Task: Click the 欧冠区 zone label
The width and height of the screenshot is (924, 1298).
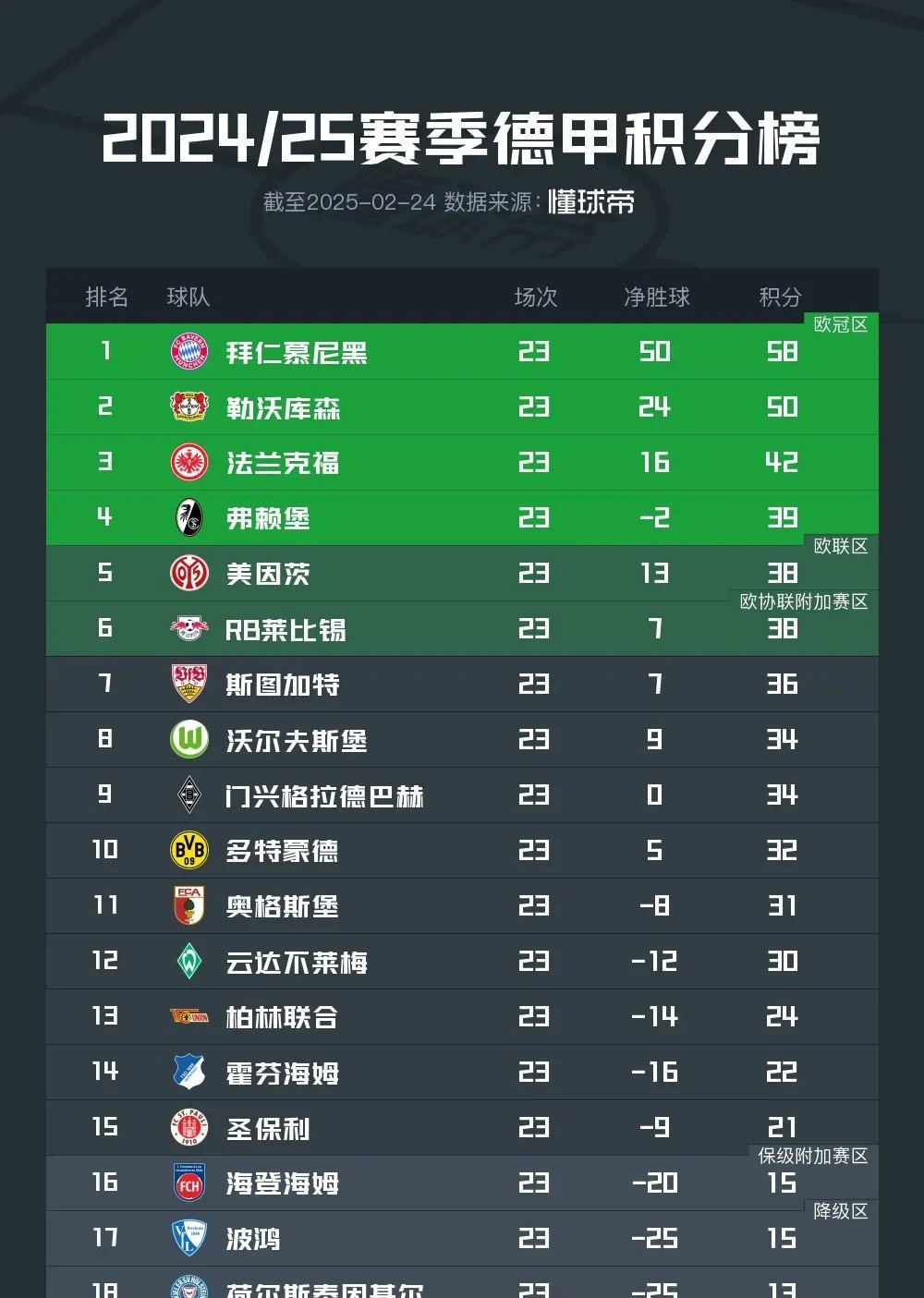Action: coord(840,324)
